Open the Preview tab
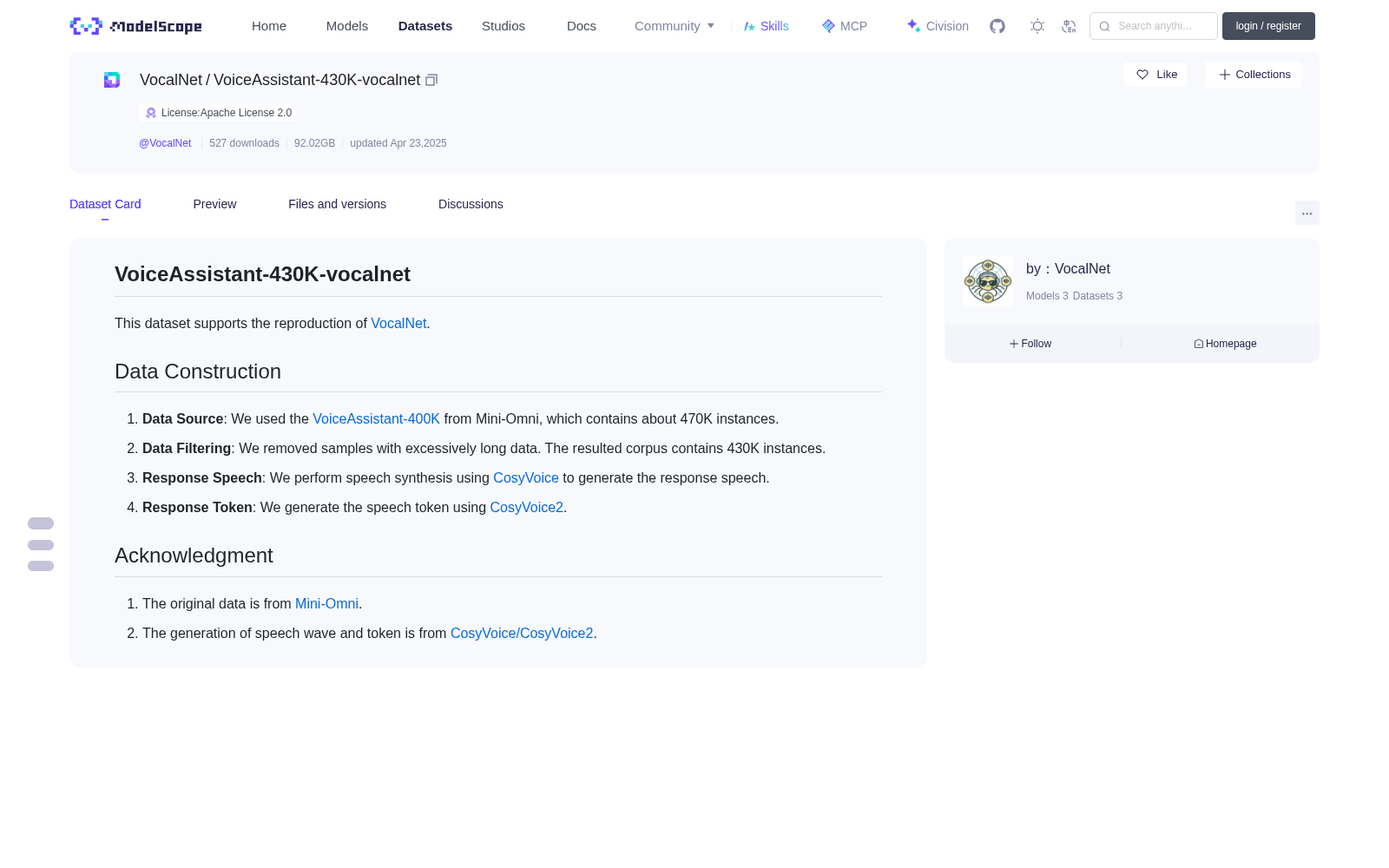This screenshot has height=868, width=1389. (x=214, y=204)
